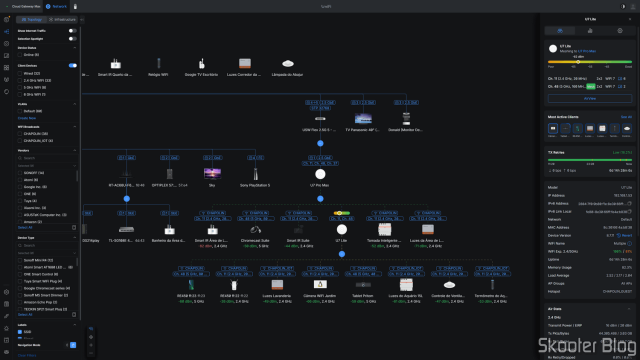Open the settings gear icon in lower sidebar
Image resolution: width=640 pixels, height=360 pixels.
coord(7,292)
